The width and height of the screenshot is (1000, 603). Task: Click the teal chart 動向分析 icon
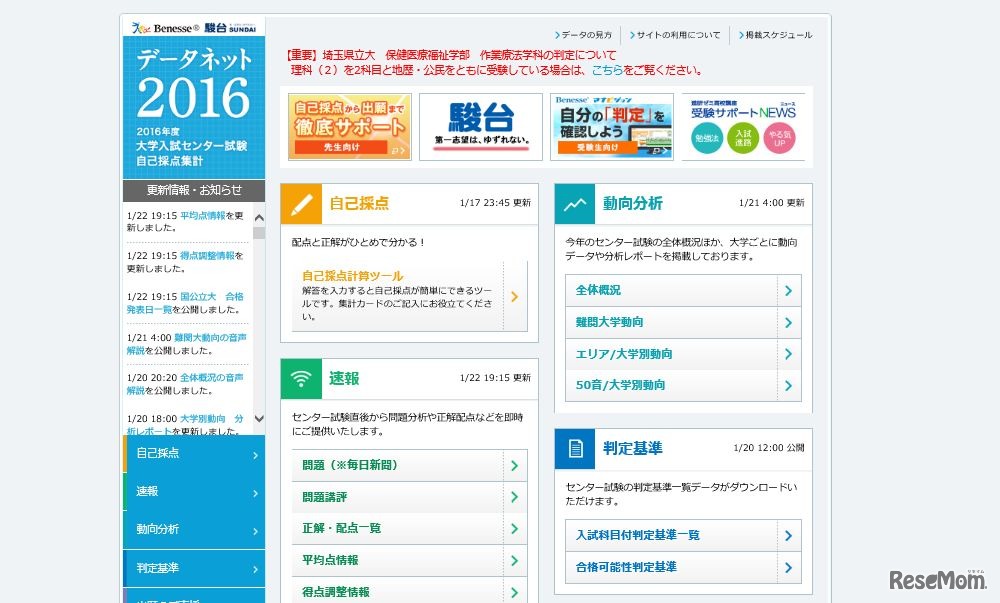tap(575, 203)
